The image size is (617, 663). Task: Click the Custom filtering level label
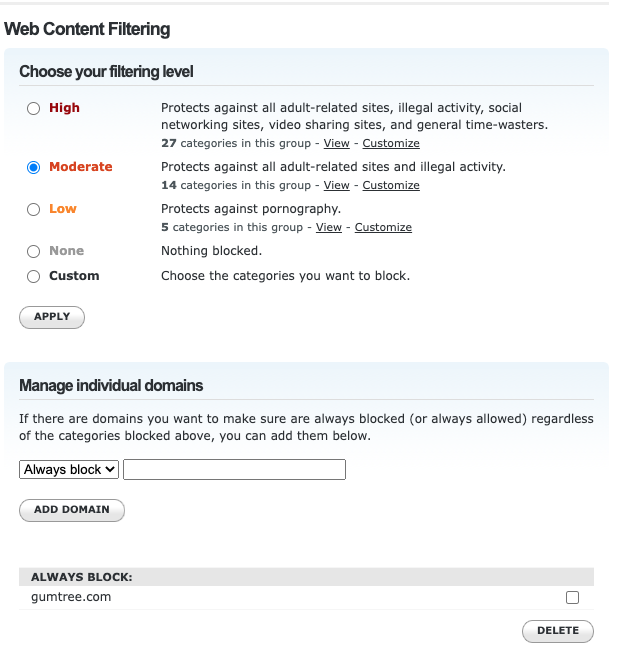74,276
